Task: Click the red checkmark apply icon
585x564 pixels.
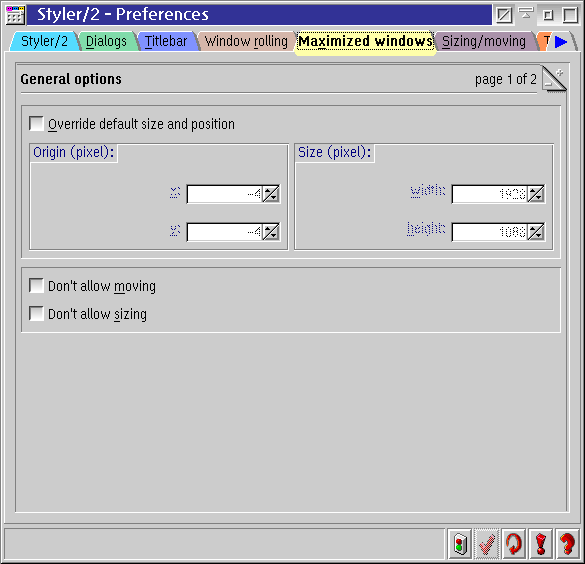Action: tap(487, 544)
